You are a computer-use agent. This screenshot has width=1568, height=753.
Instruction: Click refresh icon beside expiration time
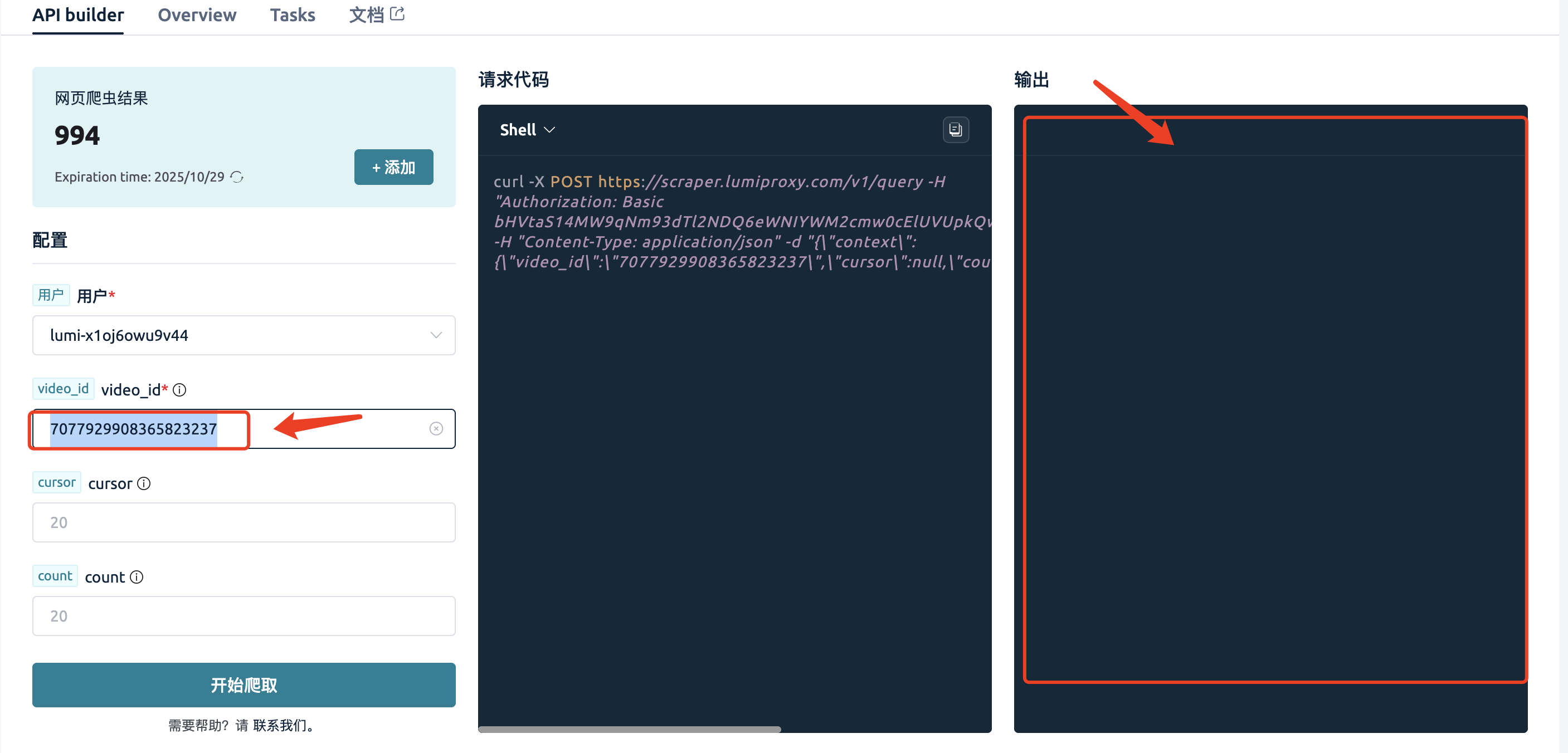tap(237, 177)
